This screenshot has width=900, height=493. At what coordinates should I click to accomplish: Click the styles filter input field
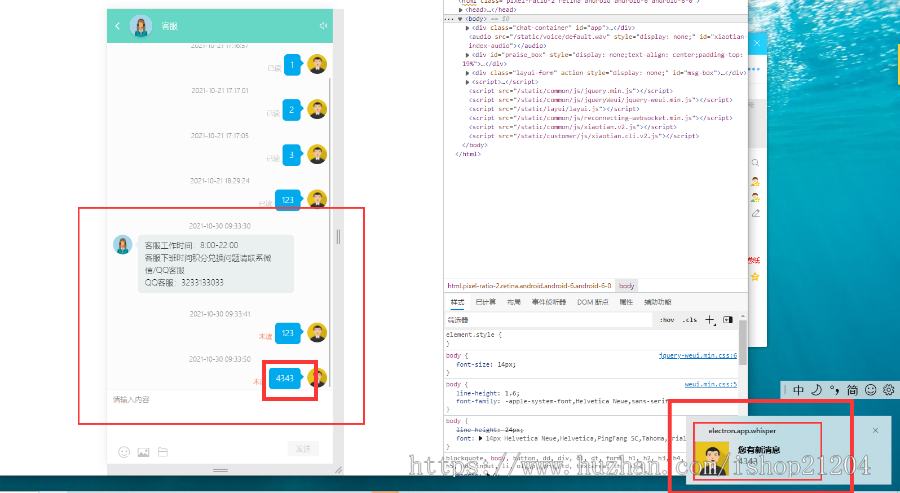[x=548, y=320]
